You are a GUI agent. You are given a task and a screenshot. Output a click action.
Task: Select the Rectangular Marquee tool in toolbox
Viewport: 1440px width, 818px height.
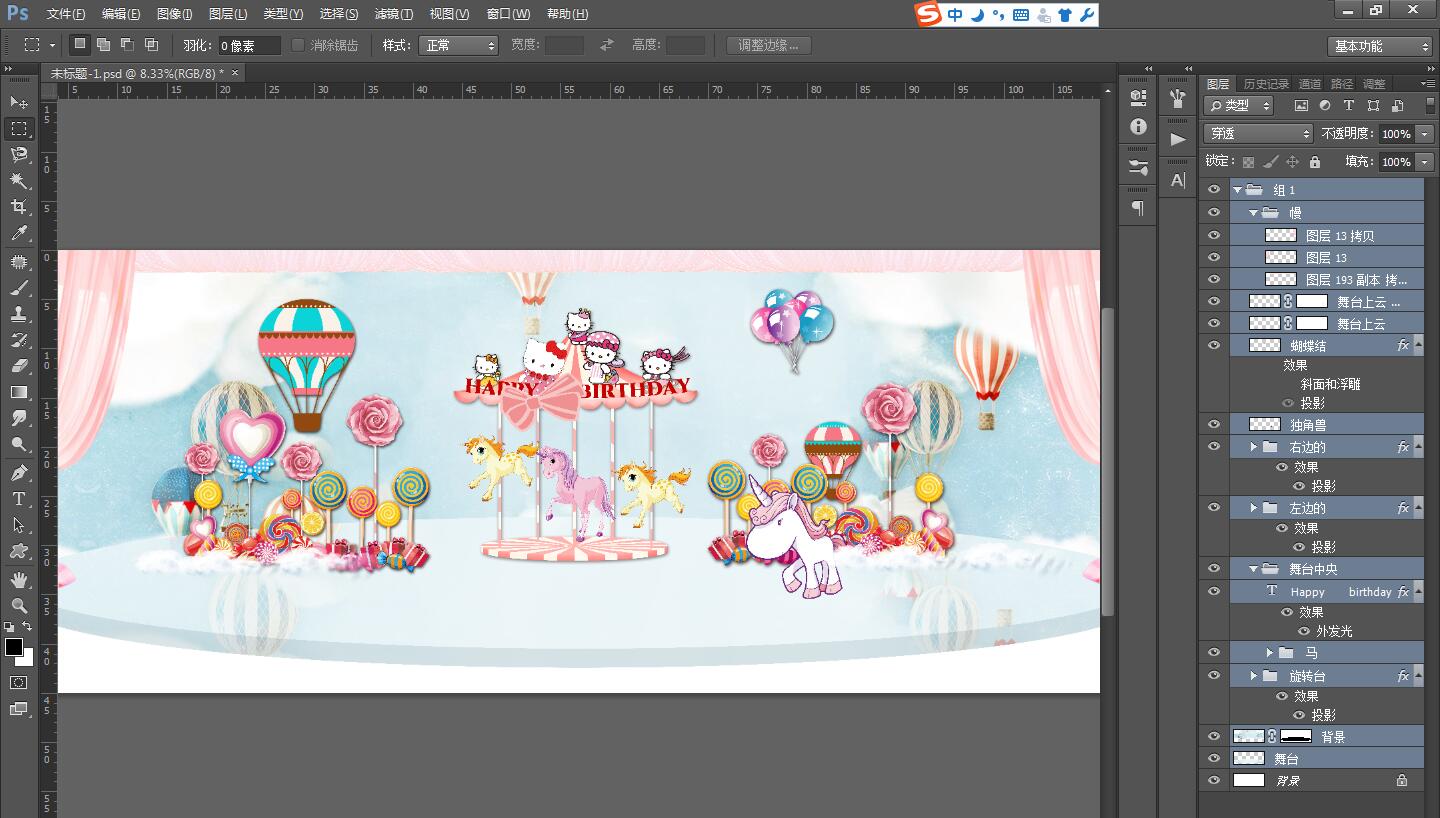click(x=19, y=128)
